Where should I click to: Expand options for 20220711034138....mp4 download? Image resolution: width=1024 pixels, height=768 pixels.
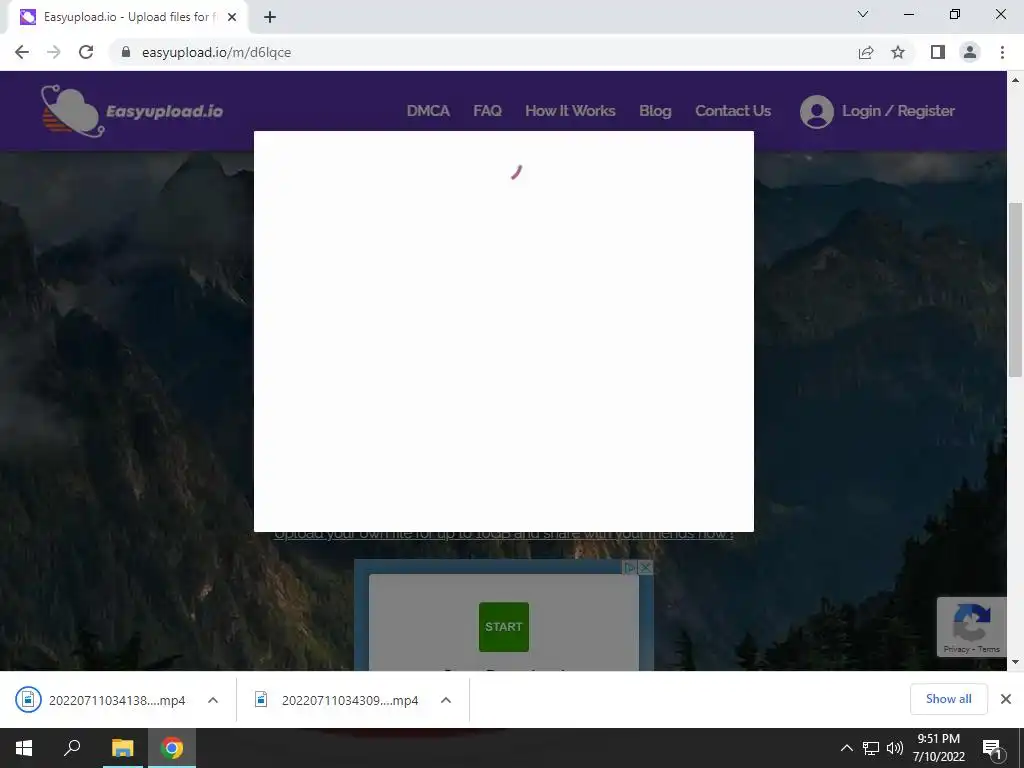213,700
